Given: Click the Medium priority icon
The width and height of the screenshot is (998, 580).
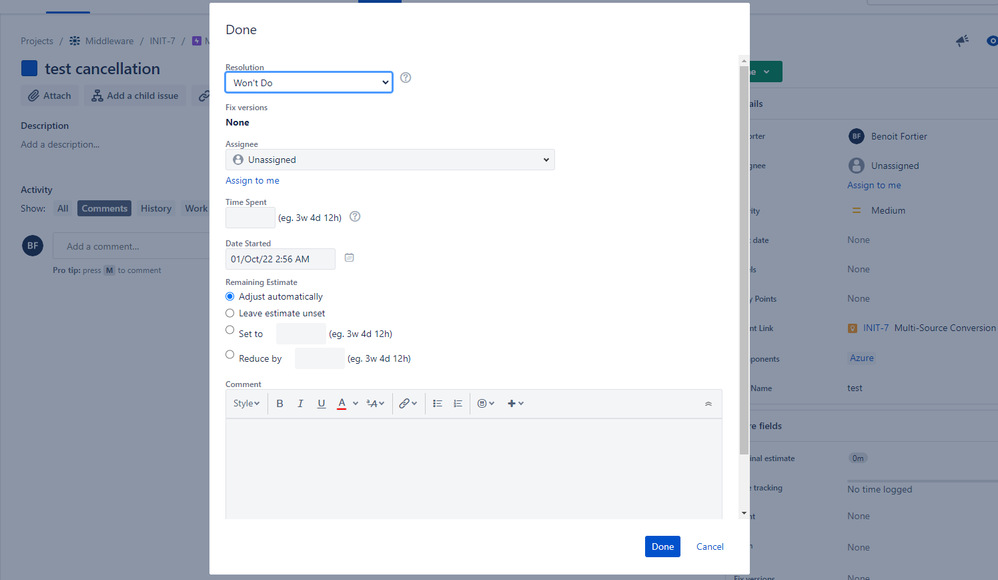Looking at the screenshot, I should point(856,210).
